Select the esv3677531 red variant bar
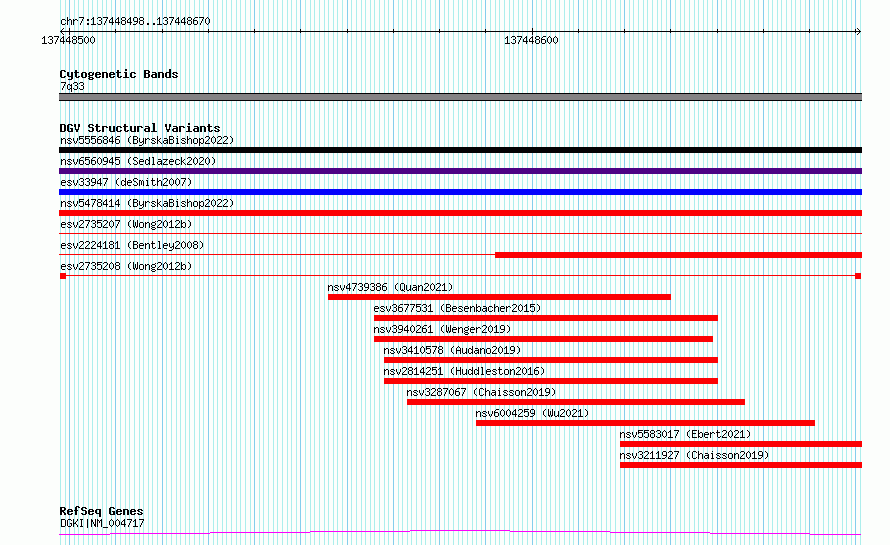890x545 pixels. (x=546, y=318)
